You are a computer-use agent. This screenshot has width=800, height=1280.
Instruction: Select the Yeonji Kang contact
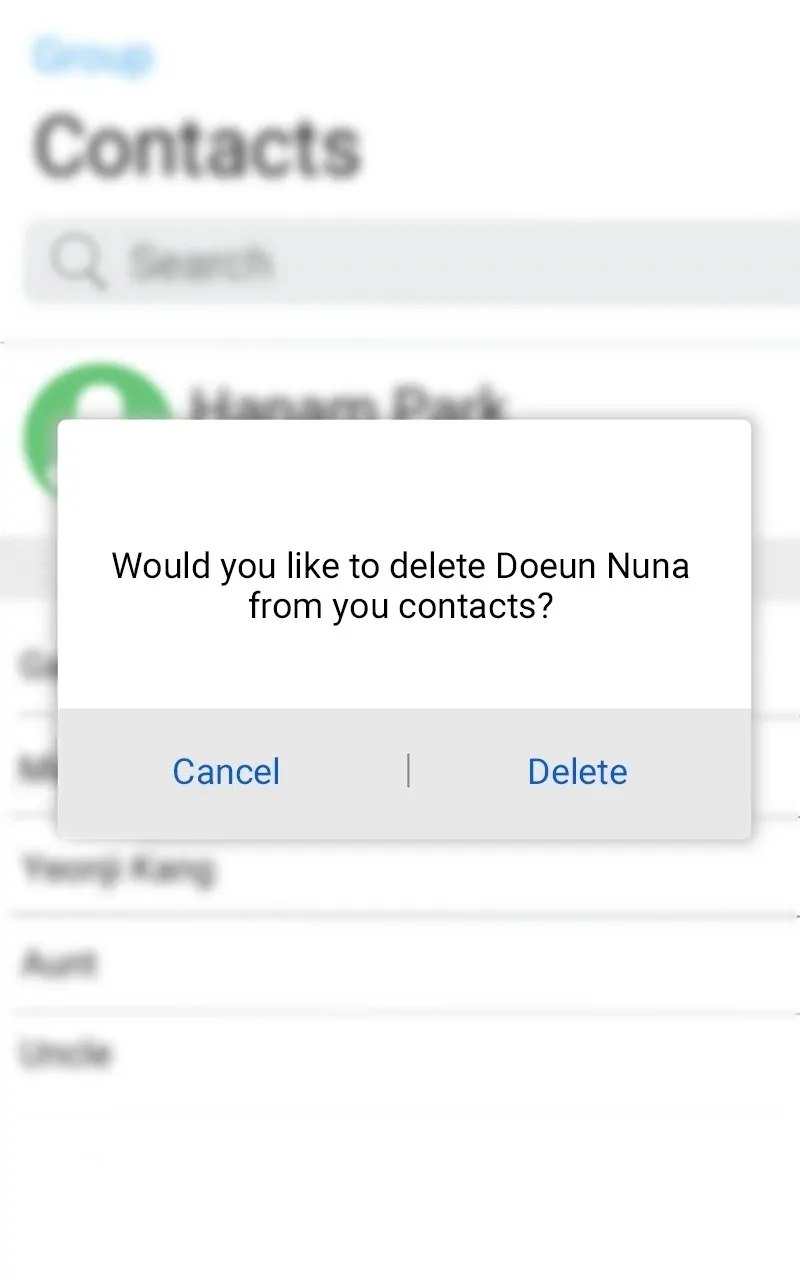point(117,868)
